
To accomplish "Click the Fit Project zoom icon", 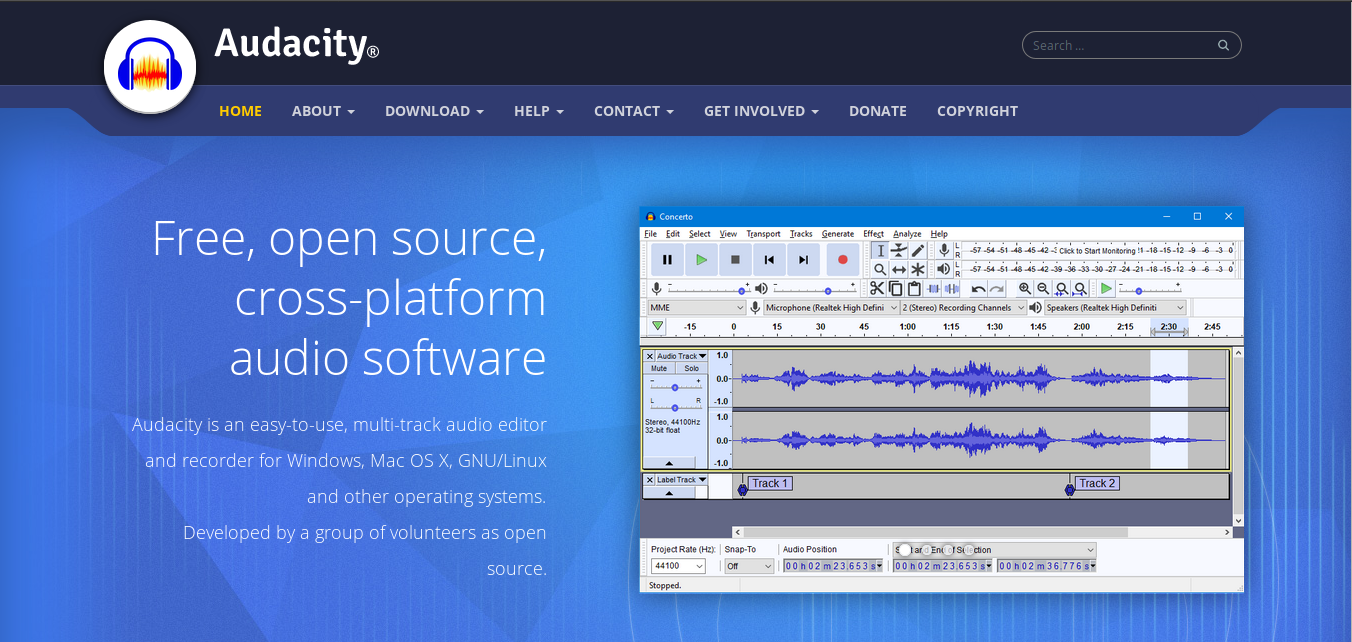I will pos(1080,289).
